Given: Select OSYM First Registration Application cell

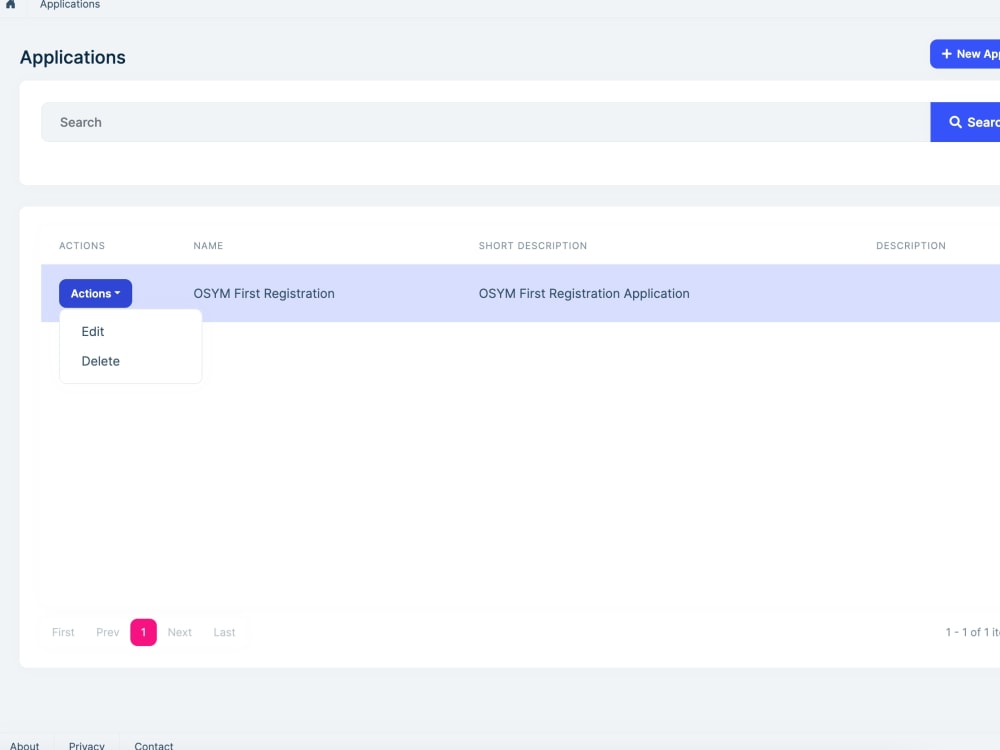Looking at the screenshot, I should [584, 293].
